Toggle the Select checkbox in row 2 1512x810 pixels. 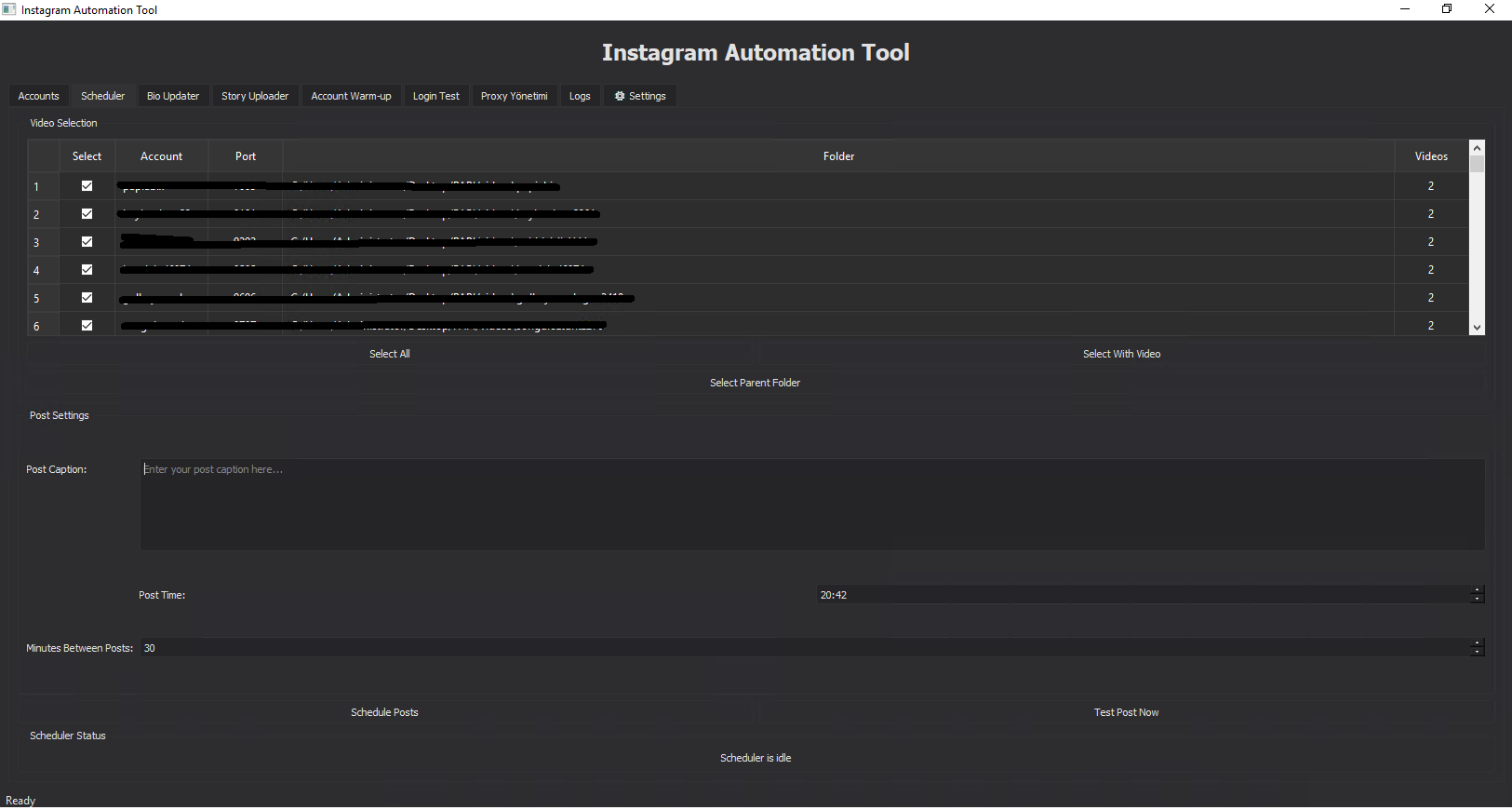[87, 214]
